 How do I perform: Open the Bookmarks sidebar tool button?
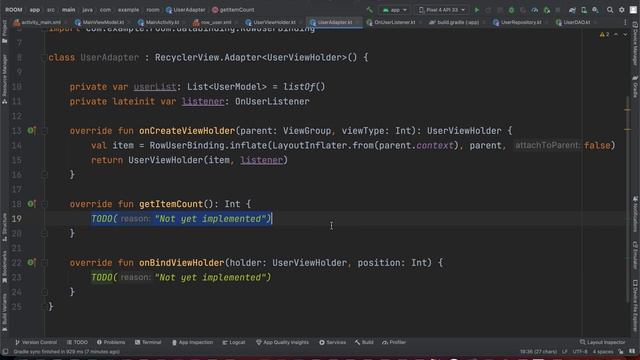4,267
